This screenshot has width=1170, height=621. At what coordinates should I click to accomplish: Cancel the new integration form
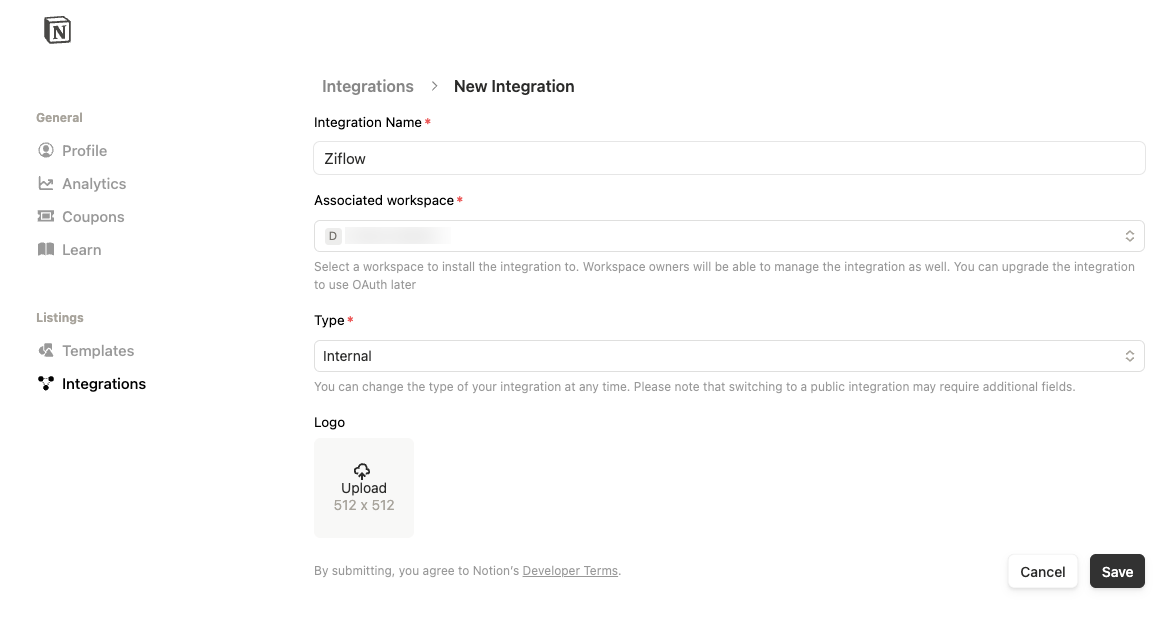tap(1042, 572)
